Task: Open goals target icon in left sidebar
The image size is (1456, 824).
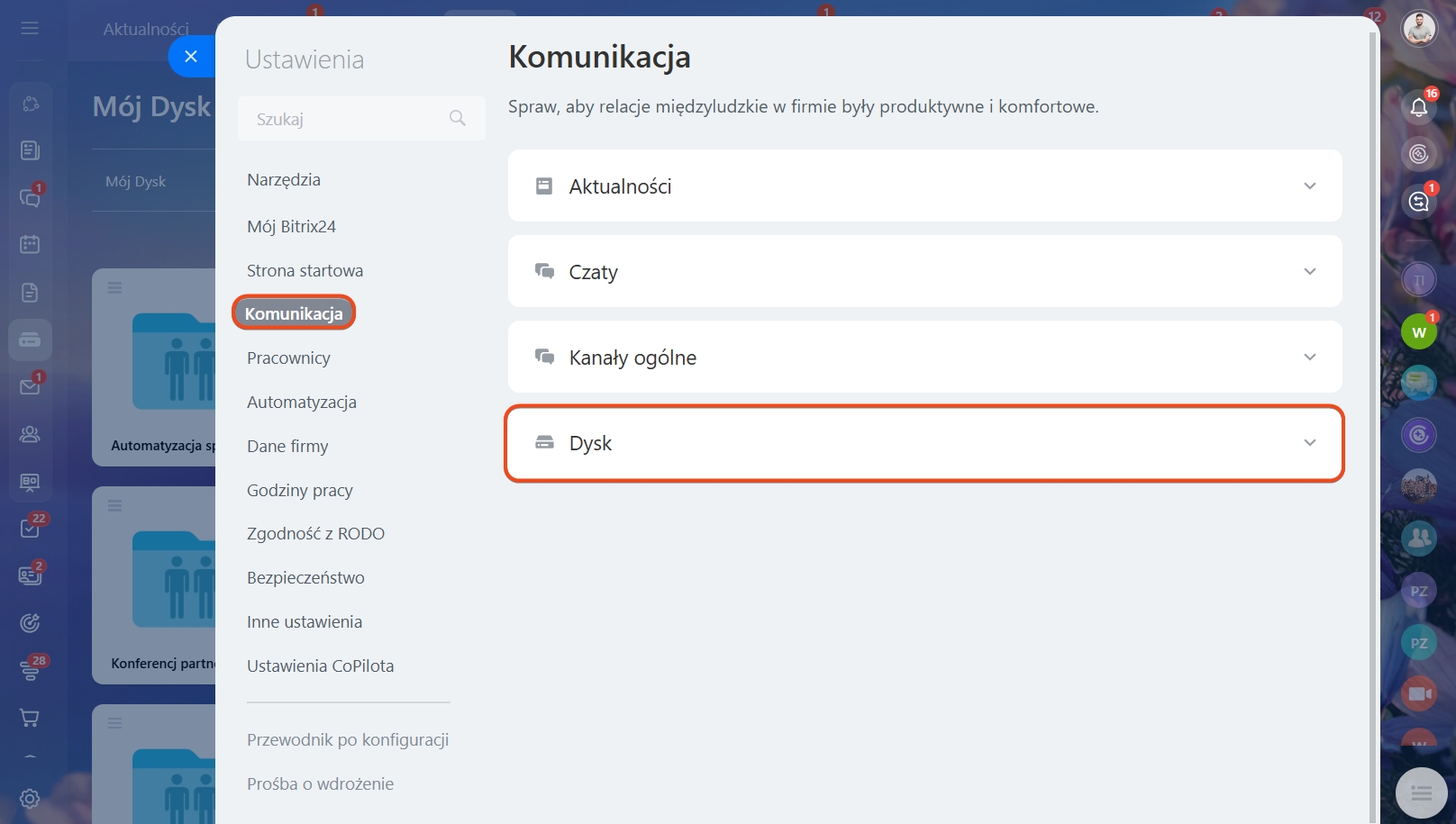Action: click(30, 622)
